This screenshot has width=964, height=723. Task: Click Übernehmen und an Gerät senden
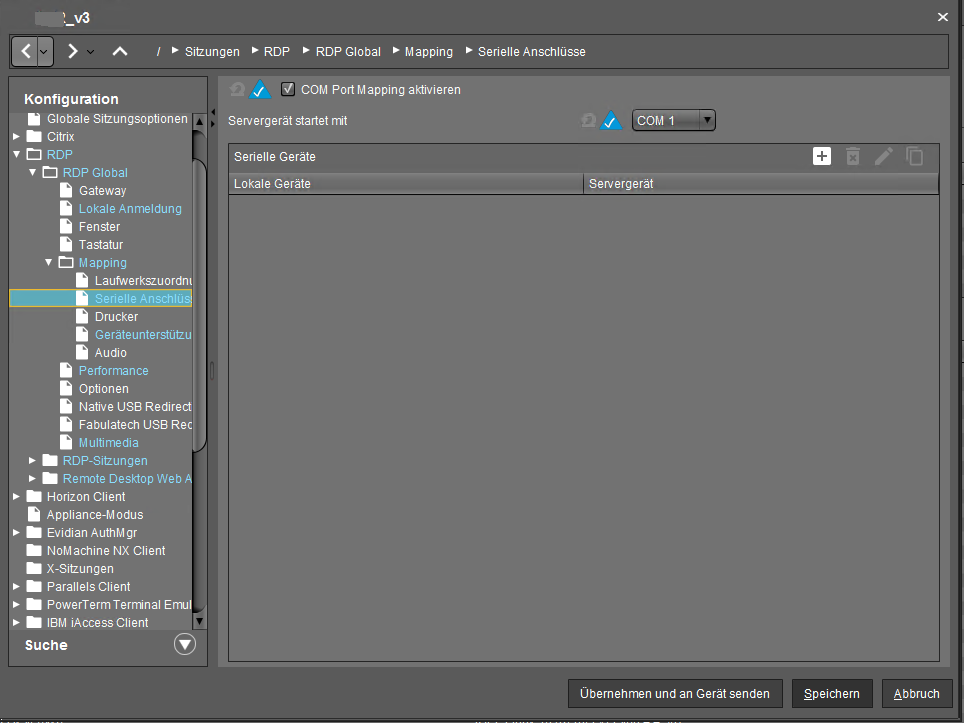coord(675,694)
